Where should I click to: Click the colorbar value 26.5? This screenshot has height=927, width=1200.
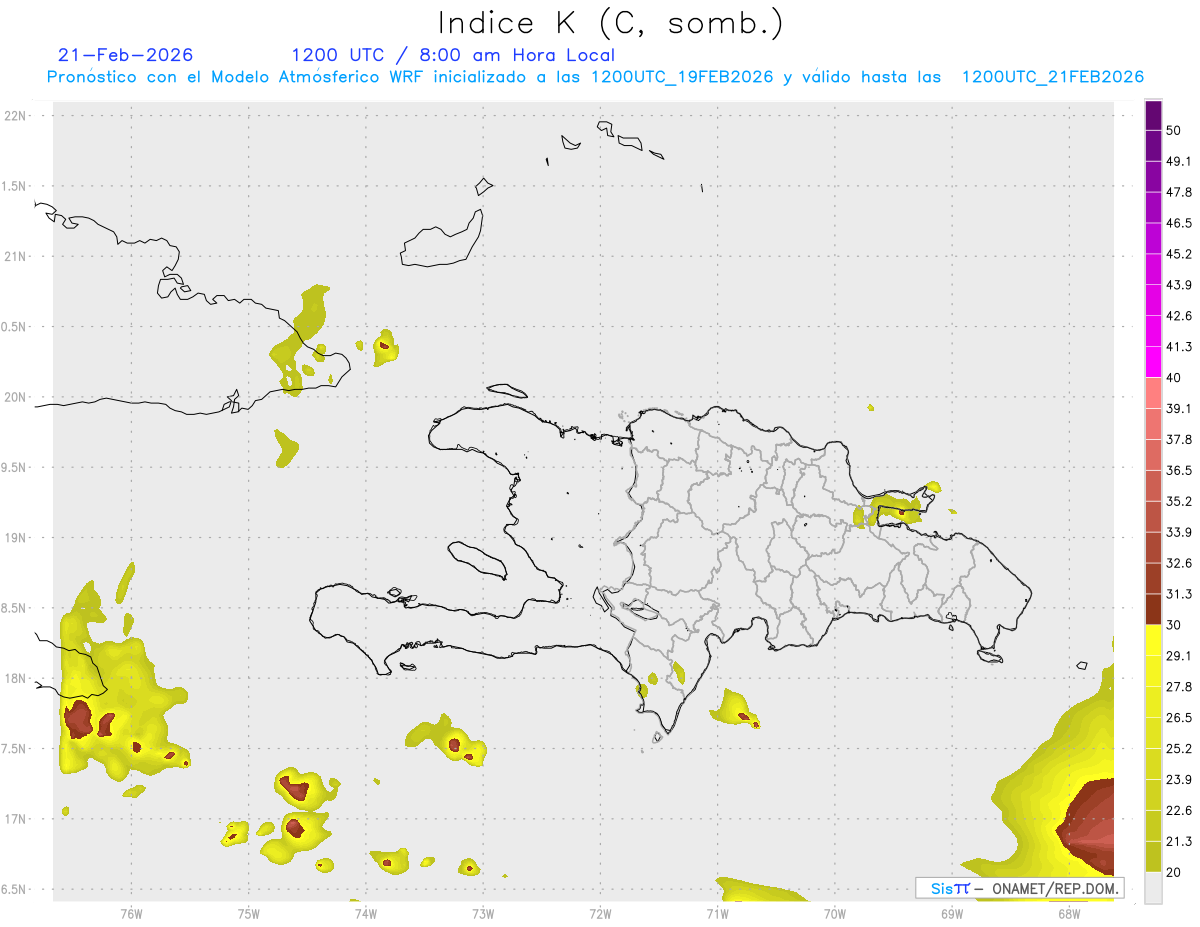click(1179, 718)
